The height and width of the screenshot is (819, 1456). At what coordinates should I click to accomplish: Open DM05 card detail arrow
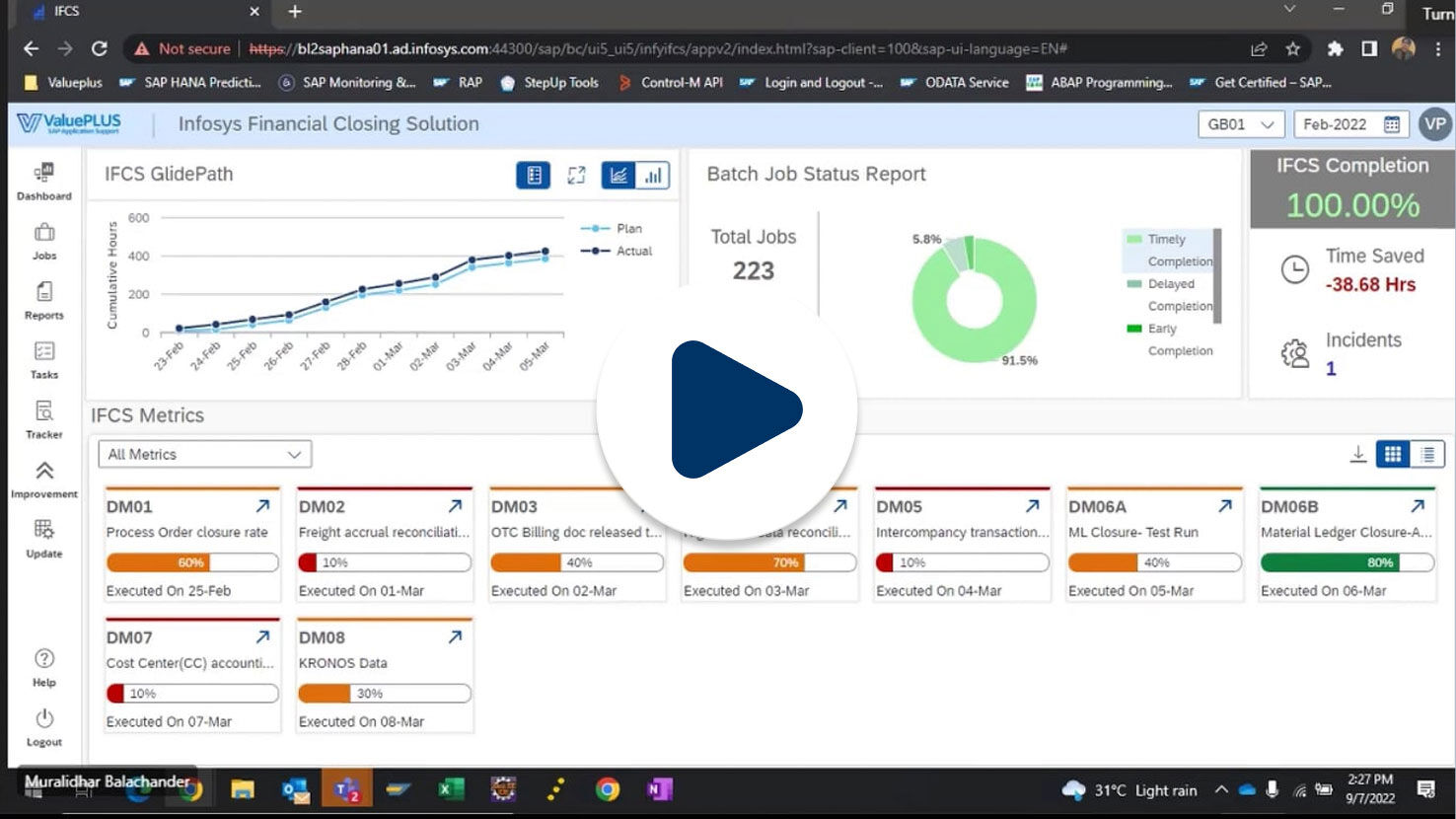[1032, 506]
